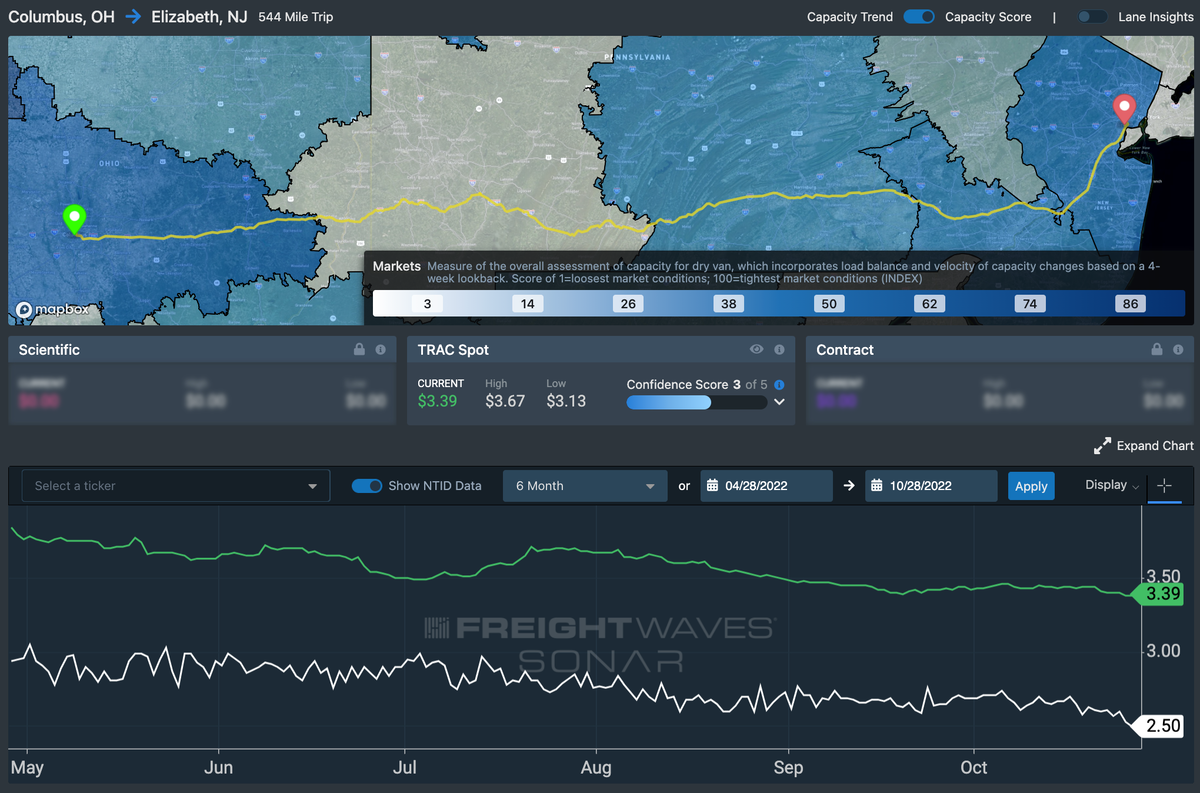Screen dimensions: 1200x793
Task: Click the Sep label on the axis
Action: (788, 767)
